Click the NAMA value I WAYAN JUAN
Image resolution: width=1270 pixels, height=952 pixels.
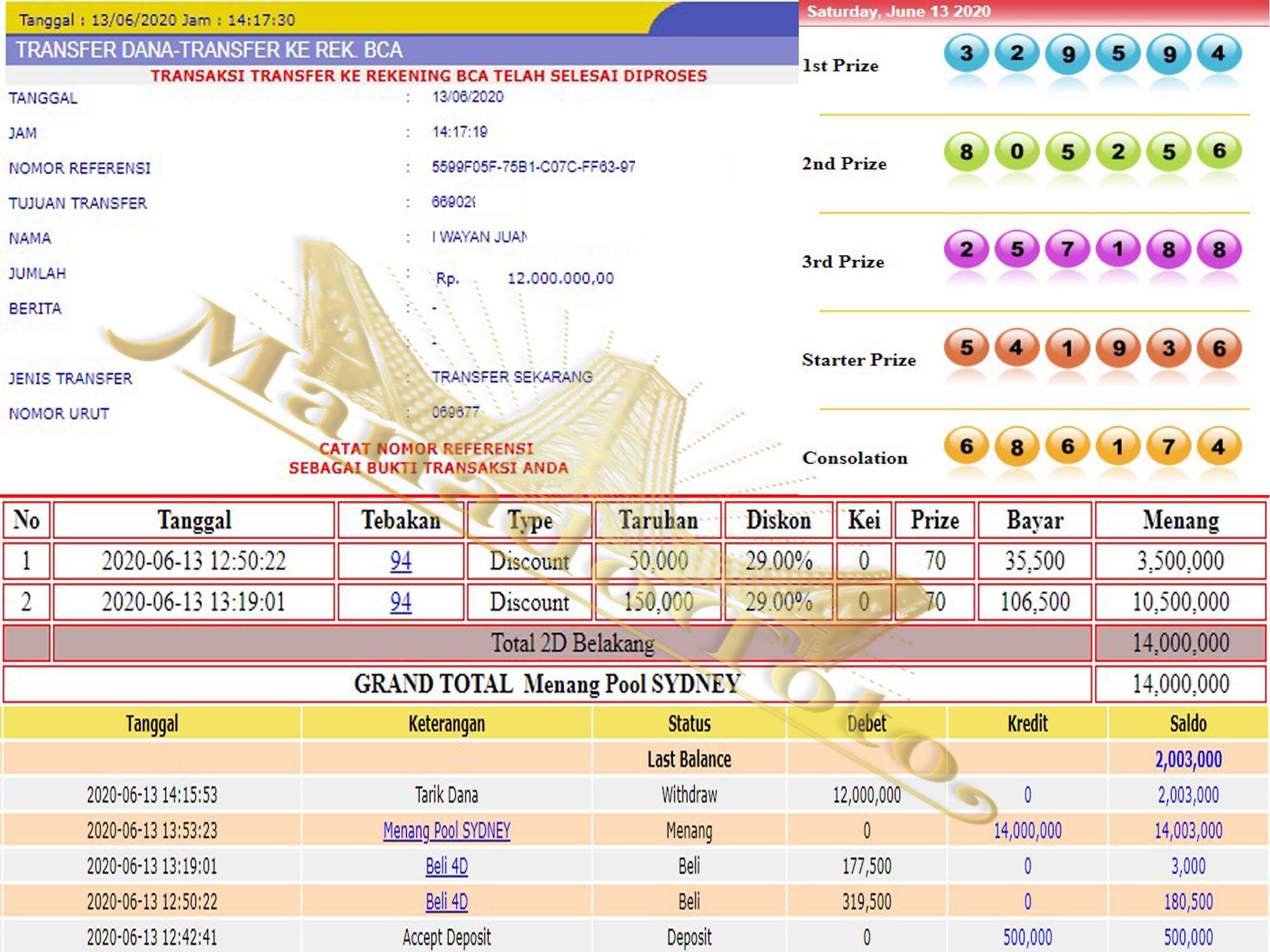(x=479, y=237)
